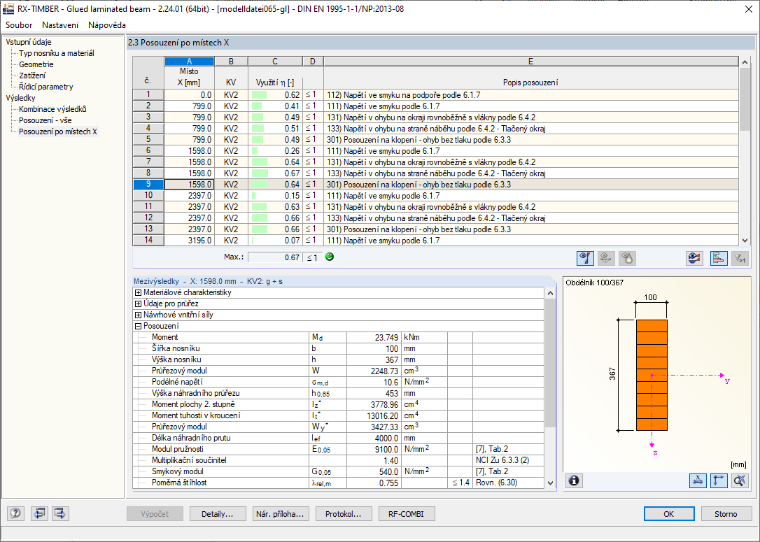Collapse the Posouzení section
The image size is (760, 542).
[138, 326]
